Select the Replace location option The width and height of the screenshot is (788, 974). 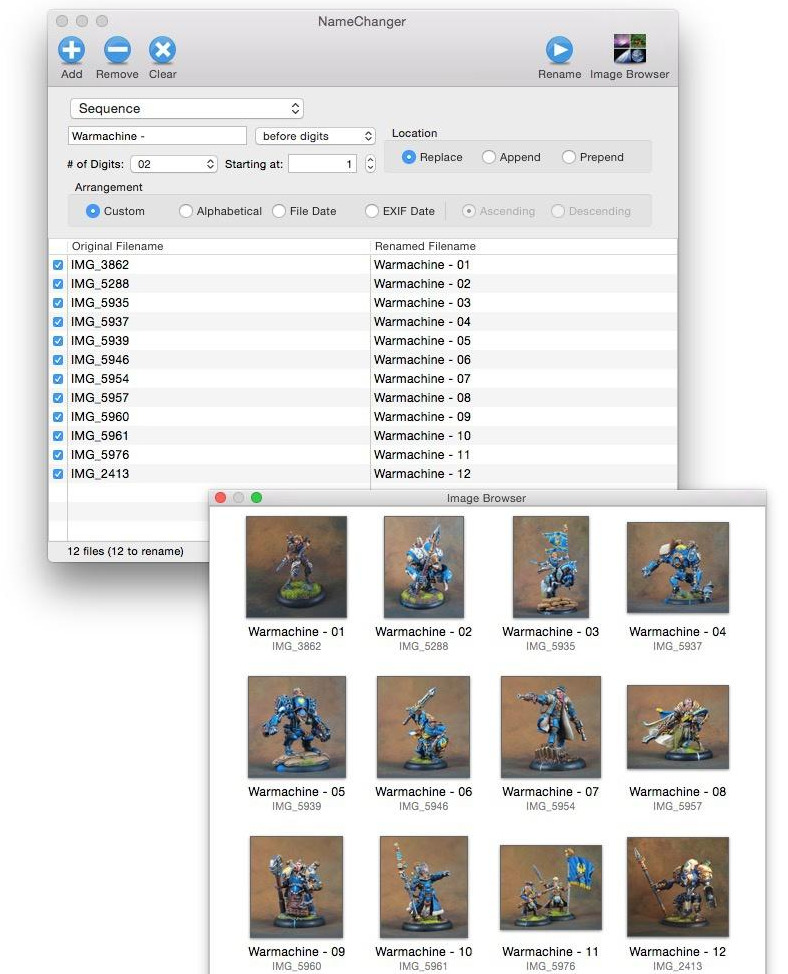pyautogui.click(x=409, y=157)
